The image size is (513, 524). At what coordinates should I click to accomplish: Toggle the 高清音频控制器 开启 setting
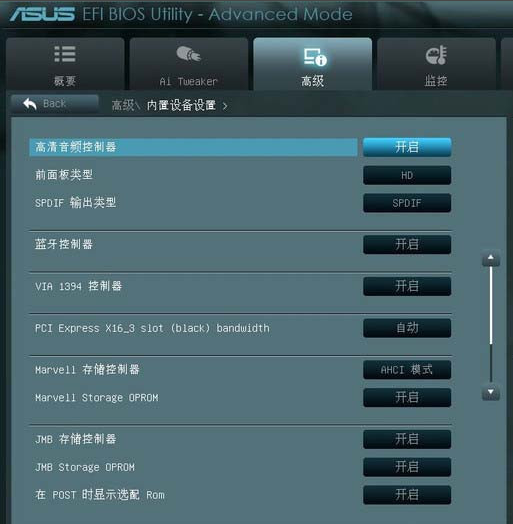(407, 147)
